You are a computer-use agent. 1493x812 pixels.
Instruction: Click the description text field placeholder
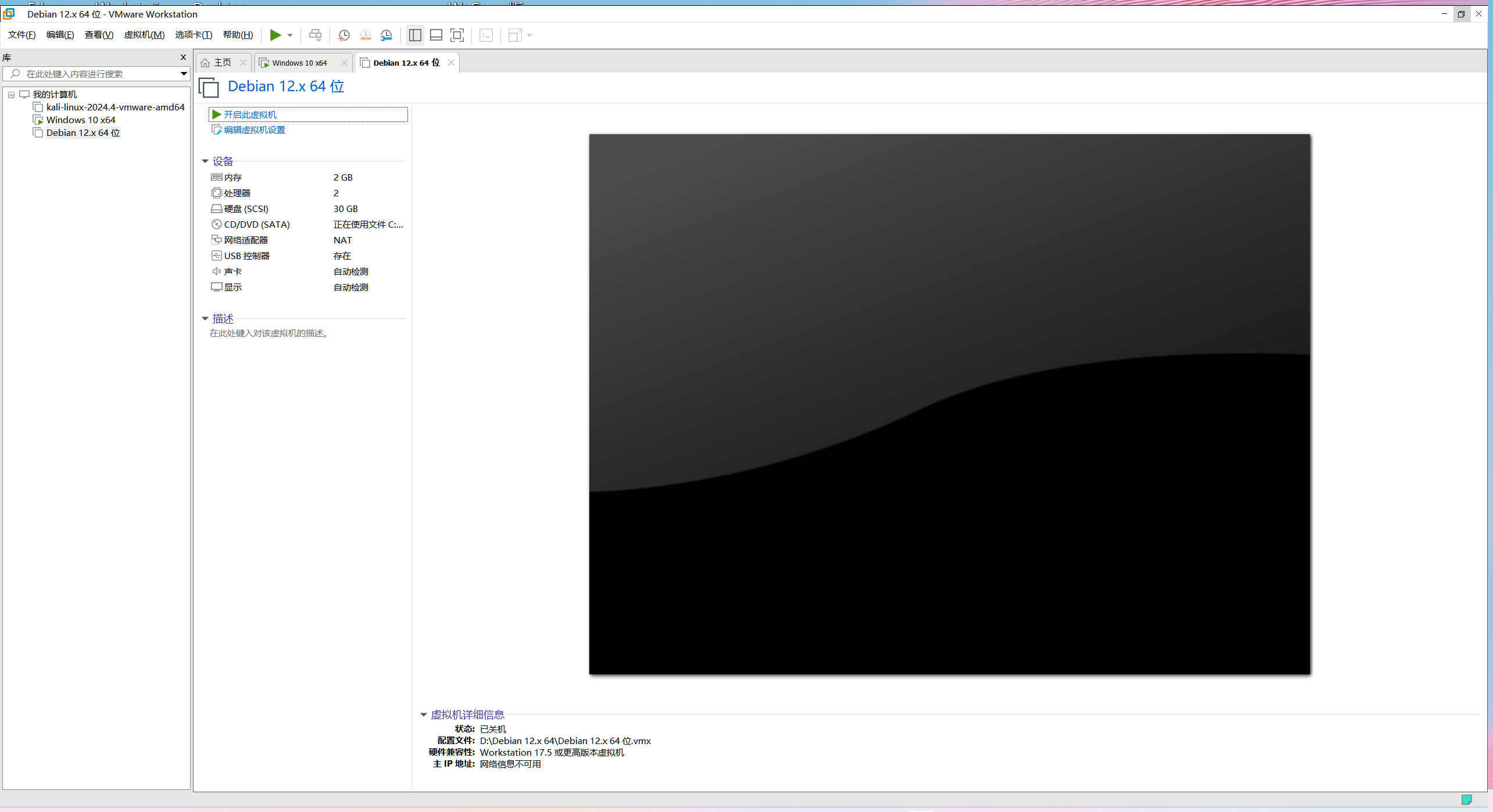(x=269, y=333)
